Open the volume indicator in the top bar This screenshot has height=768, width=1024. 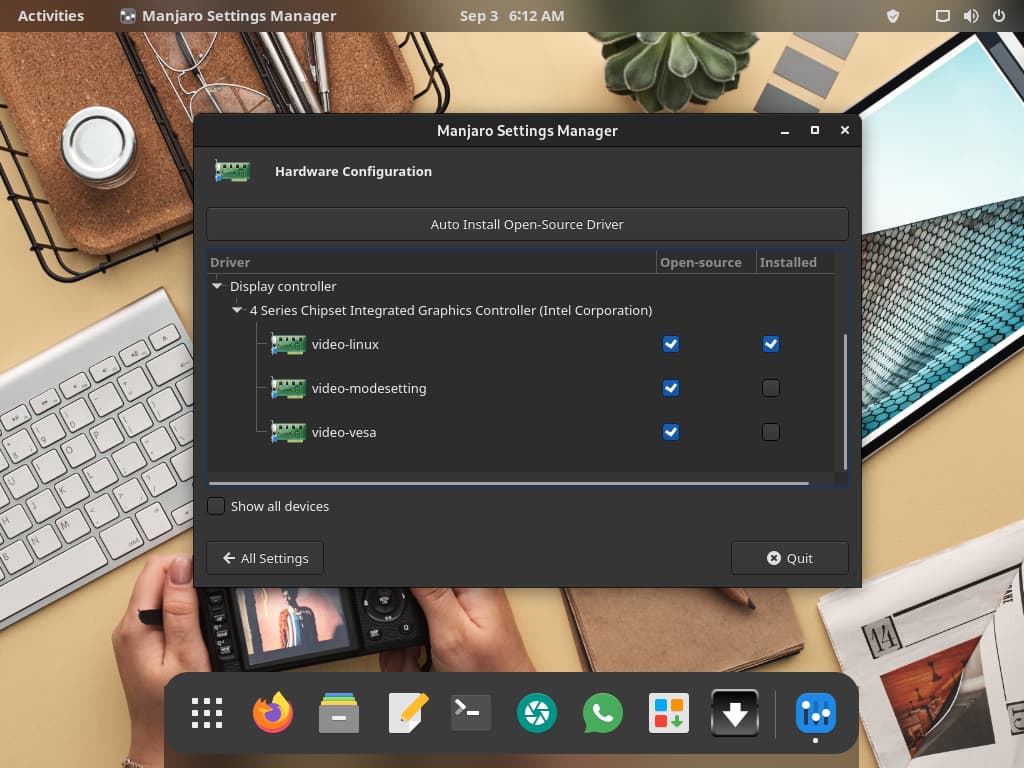click(970, 16)
